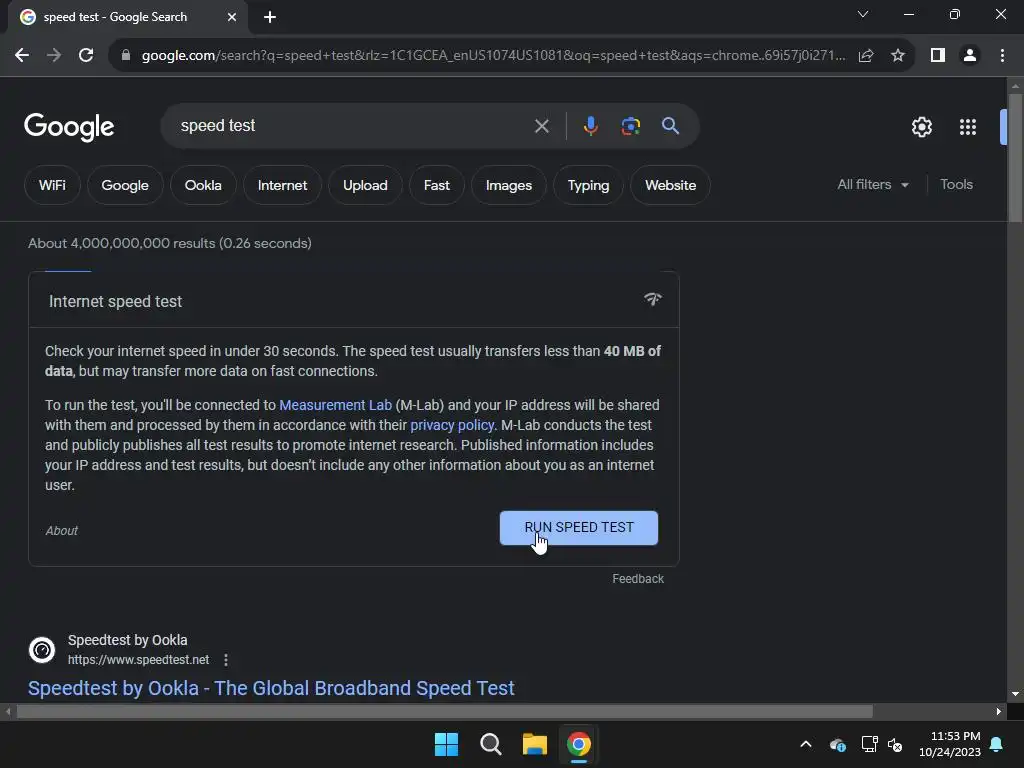Close the speed test tab
The width and height of the screenshot is (1024, 768).
[232, 17]
